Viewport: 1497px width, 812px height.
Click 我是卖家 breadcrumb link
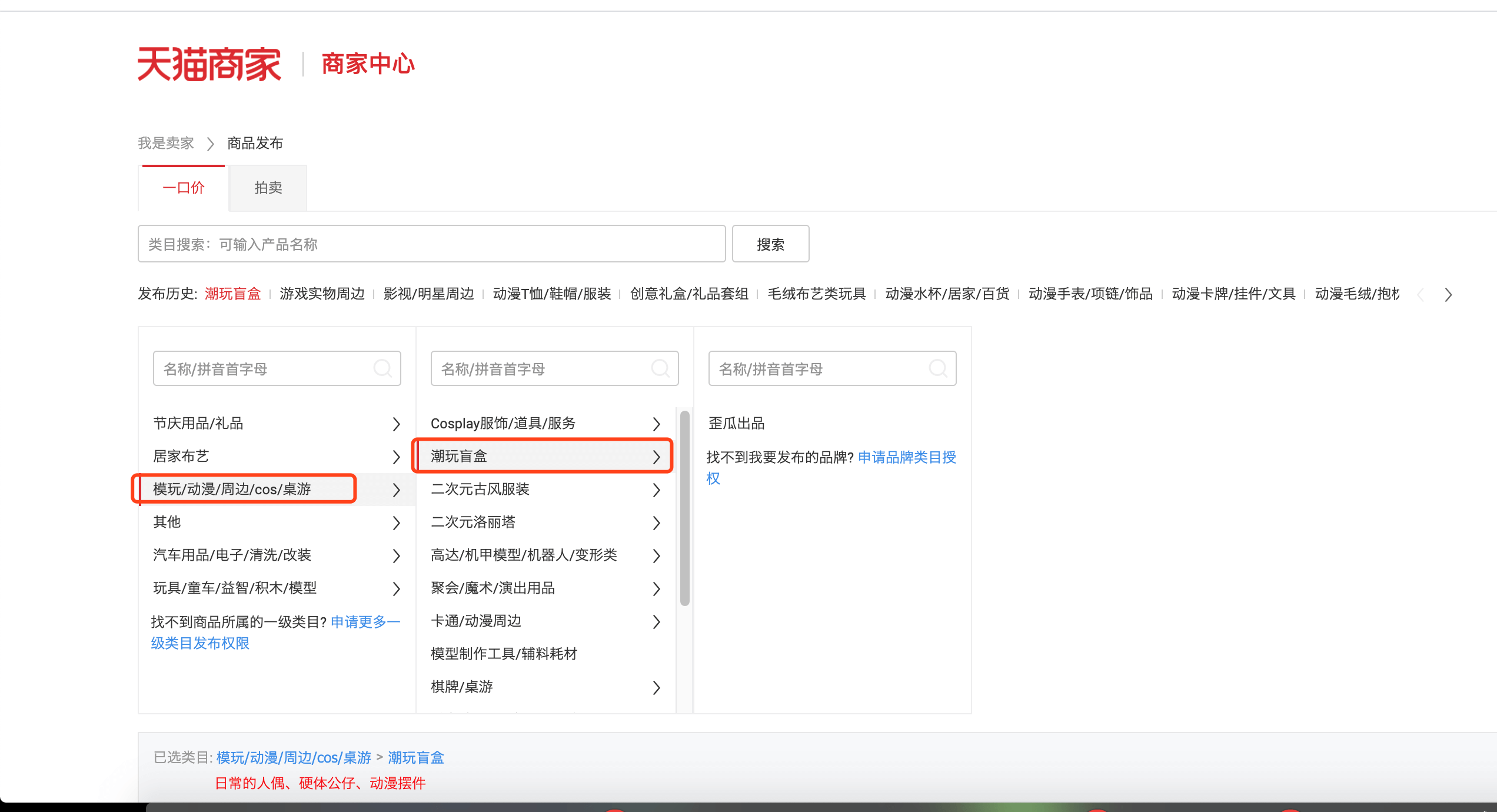(x=166, y=143)
